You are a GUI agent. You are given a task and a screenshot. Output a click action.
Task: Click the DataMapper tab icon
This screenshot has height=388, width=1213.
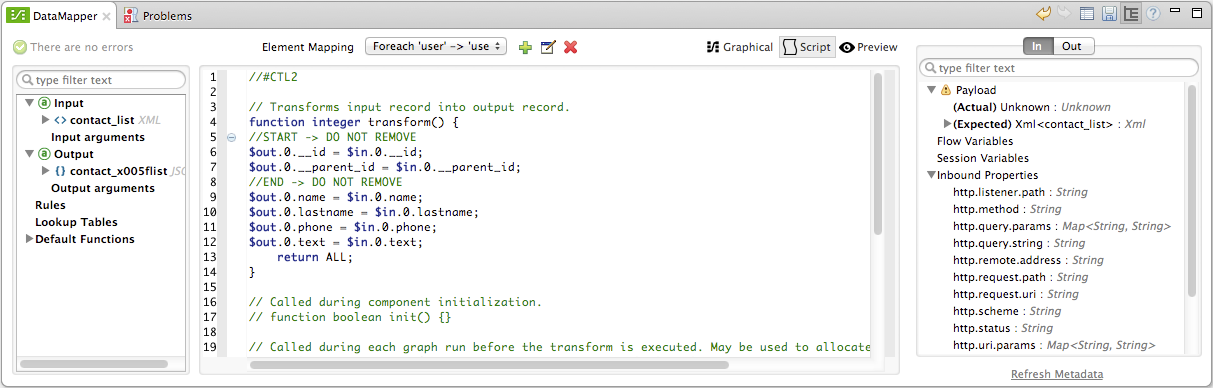pos(17,15)
